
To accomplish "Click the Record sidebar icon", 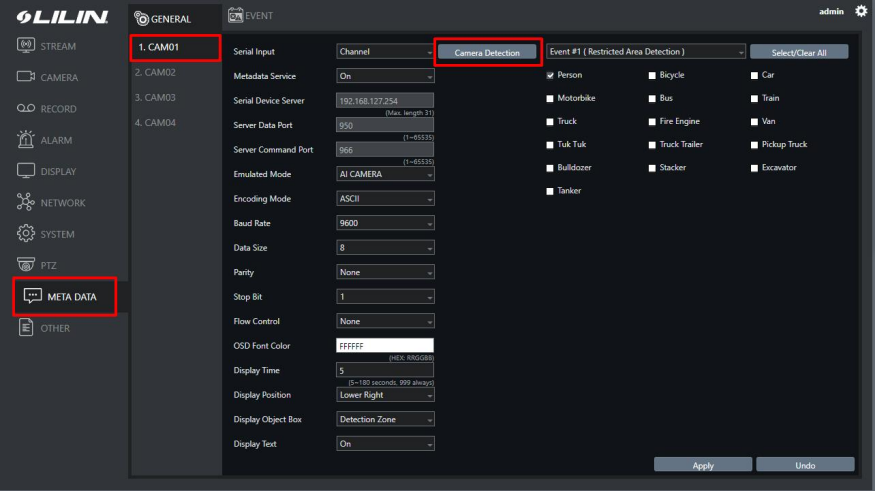I will pyautogui.click(x=26, y=108).
